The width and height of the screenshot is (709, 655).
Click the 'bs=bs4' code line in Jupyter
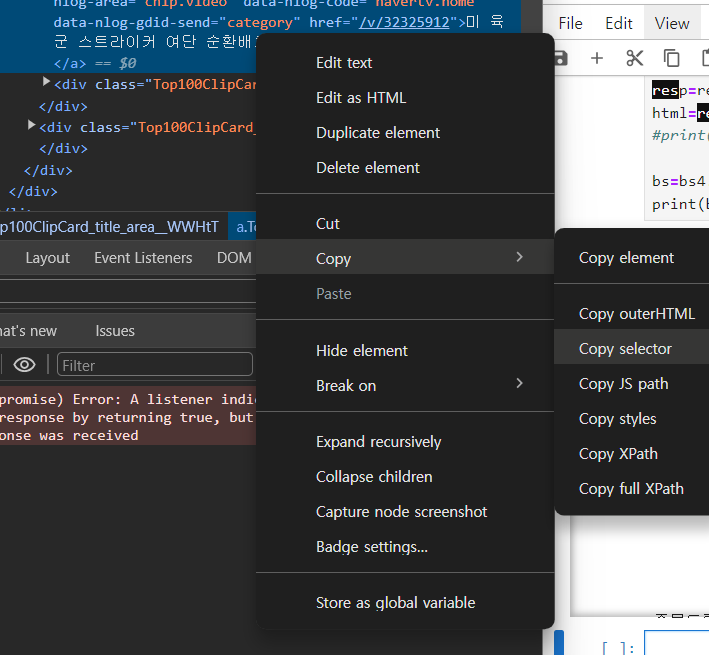tap(678, 181)
